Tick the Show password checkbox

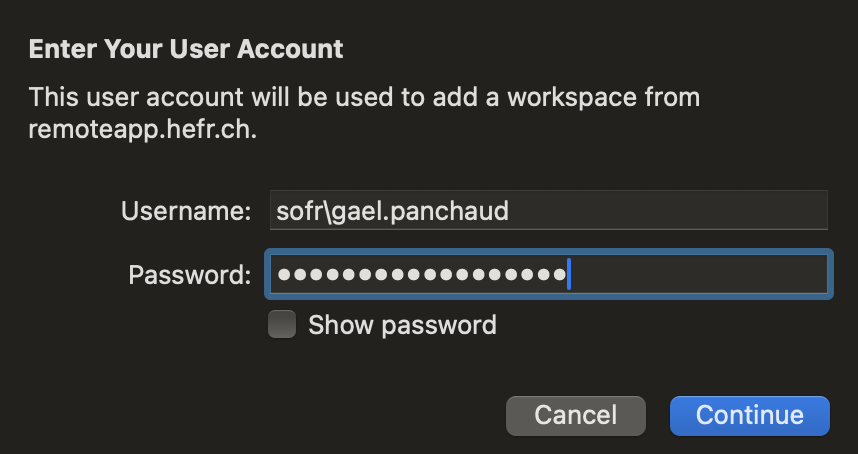point(282,324)
